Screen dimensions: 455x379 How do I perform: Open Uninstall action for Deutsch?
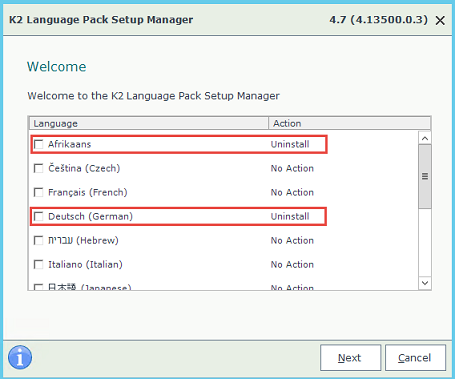(290, 216)
